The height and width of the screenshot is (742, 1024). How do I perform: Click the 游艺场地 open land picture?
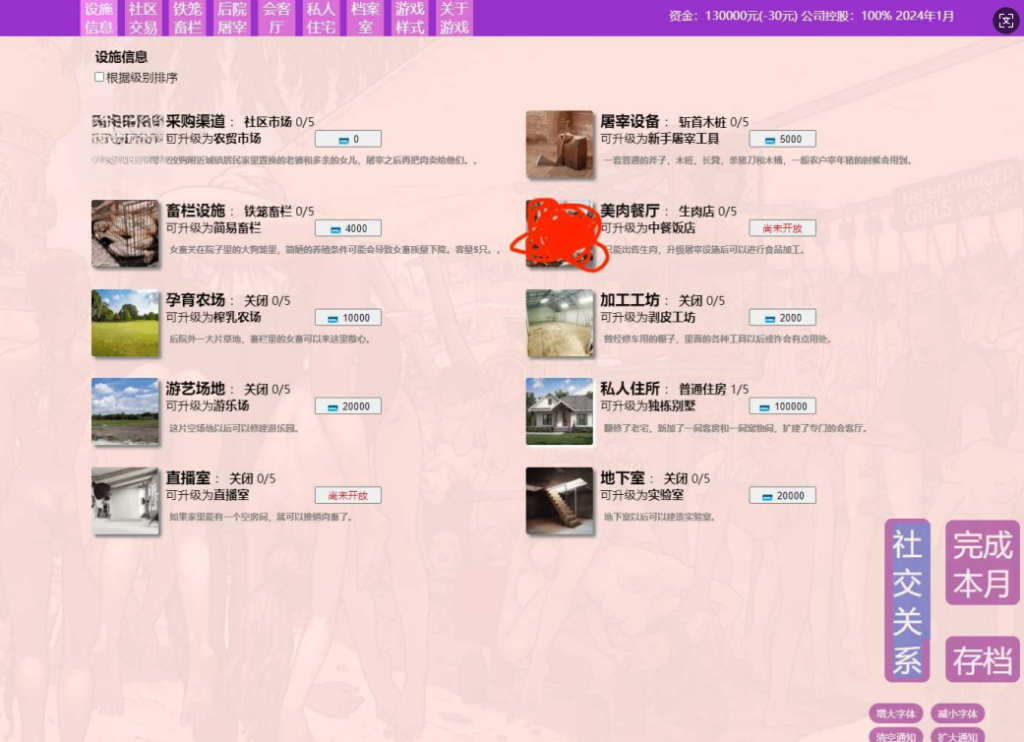[x=125, y=411]
